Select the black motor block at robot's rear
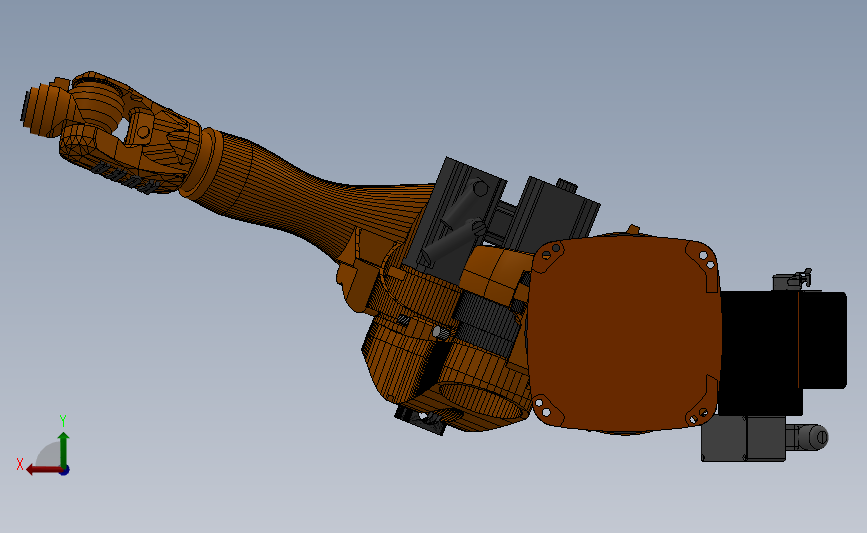 pyautogui.click(x=782, y=352)
